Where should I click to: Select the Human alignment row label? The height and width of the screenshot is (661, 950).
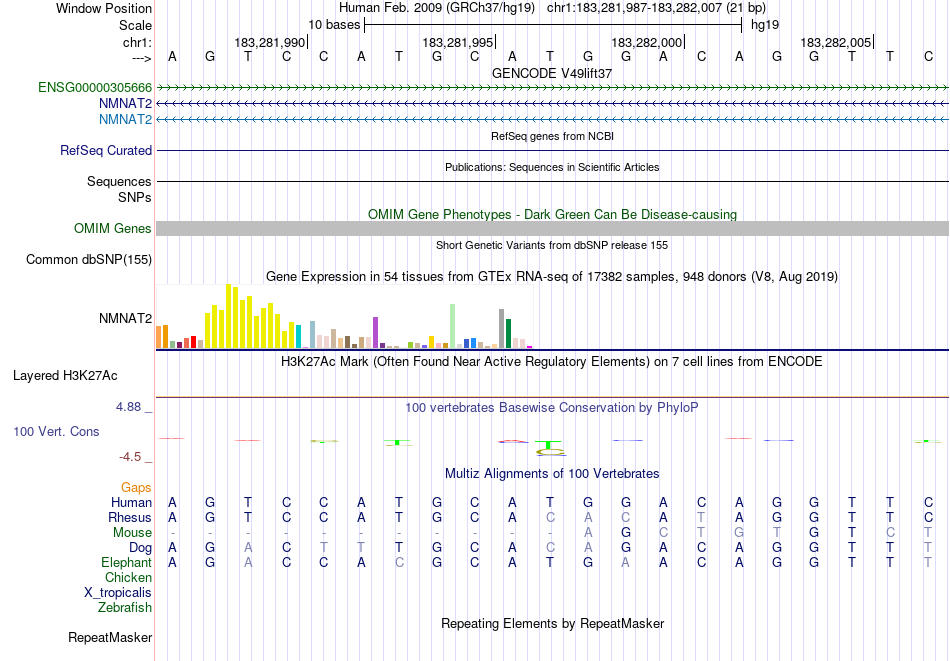pos(131,502)
